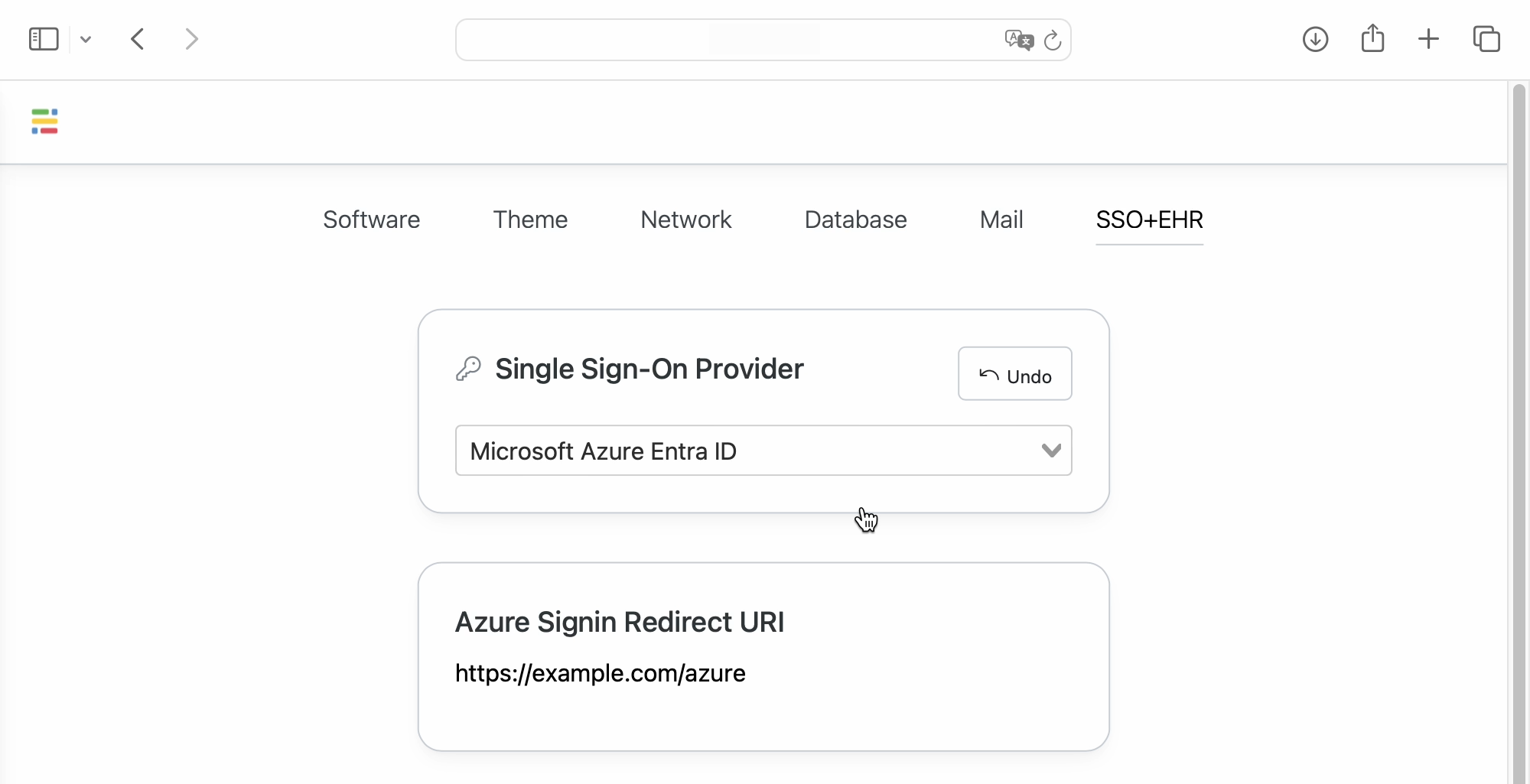Image resolution: width=1530 pixels, height=784 pixels.
Task: Open a new browser tab
Action: [1428, 39]
